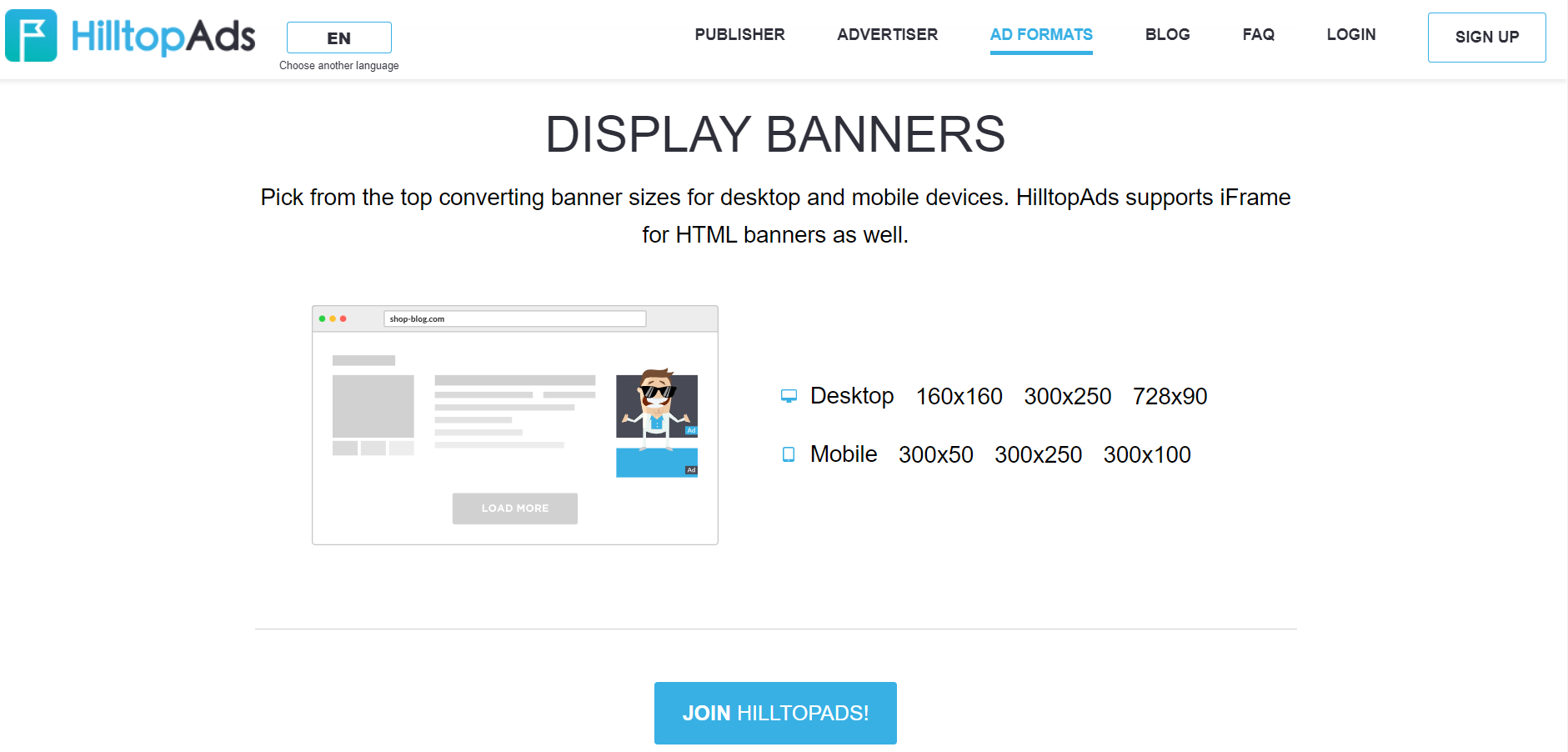
Task: Click the Mobile device icon
Action: [789, 454]
